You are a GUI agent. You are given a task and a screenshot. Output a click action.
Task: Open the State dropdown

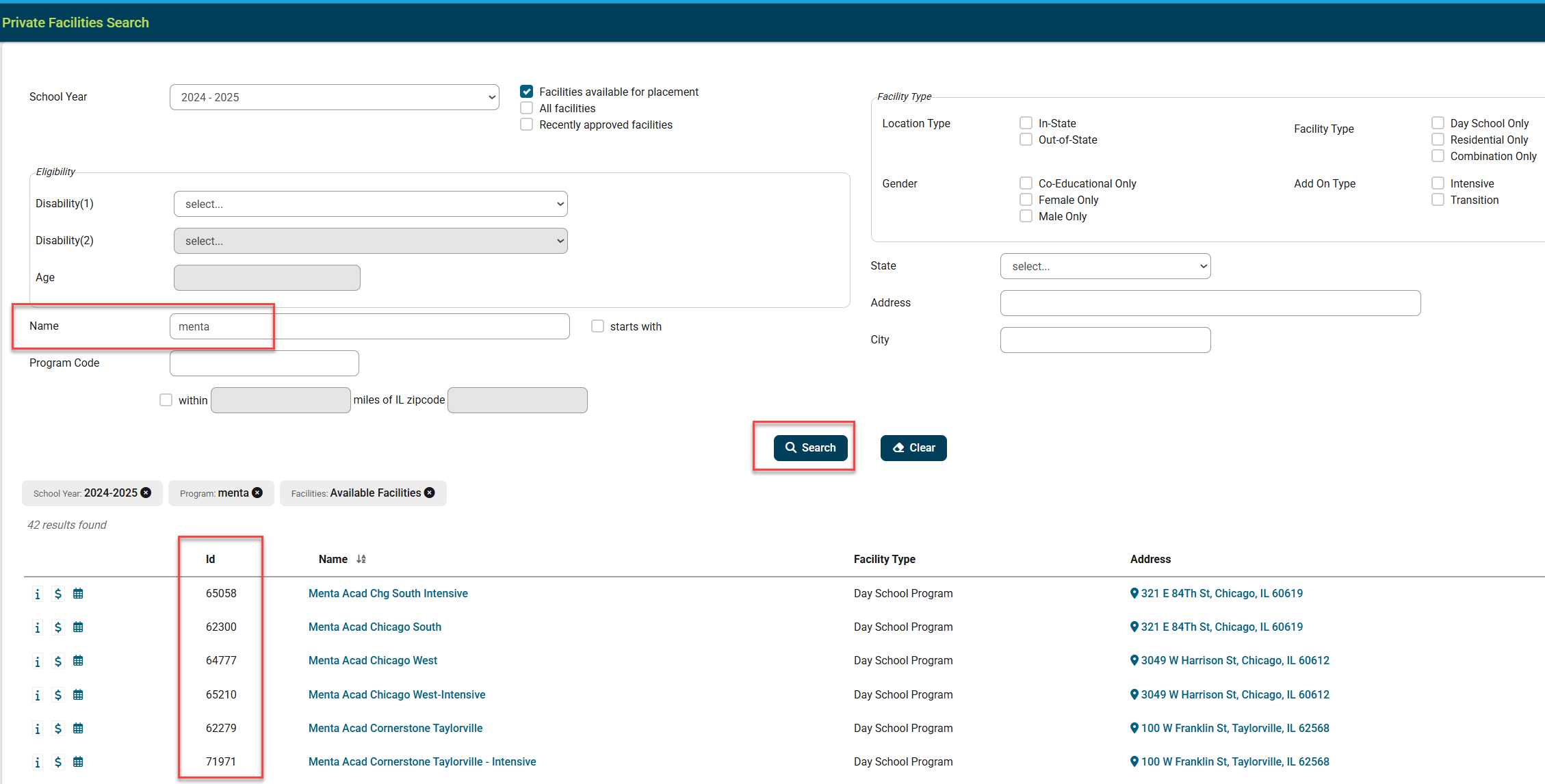tap(1106, 266)
